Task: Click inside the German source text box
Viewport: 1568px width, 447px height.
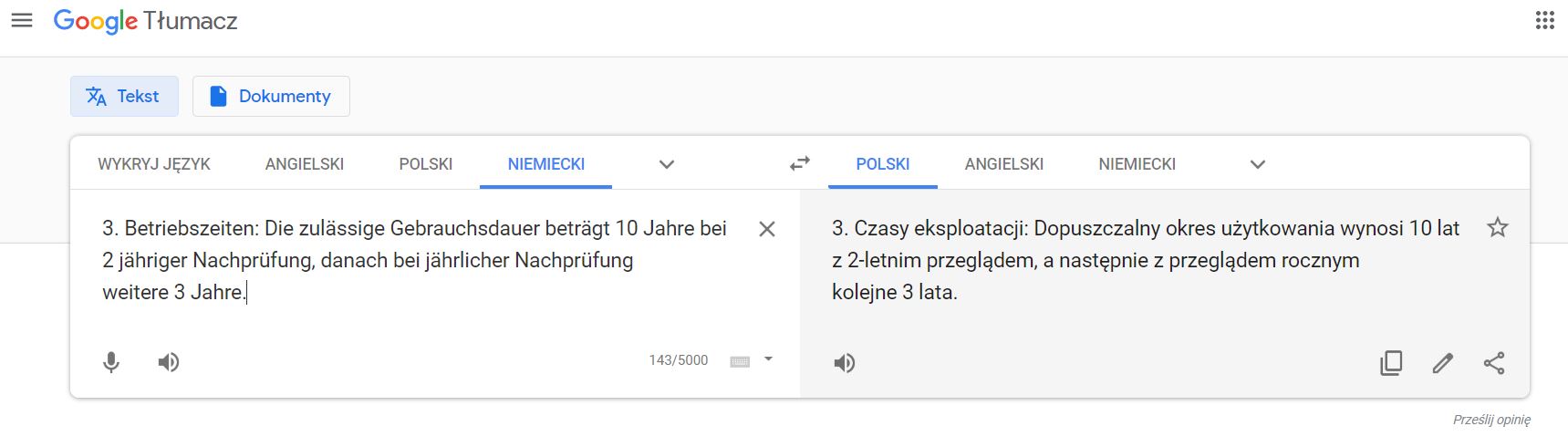Action: [x=410, y=274]
